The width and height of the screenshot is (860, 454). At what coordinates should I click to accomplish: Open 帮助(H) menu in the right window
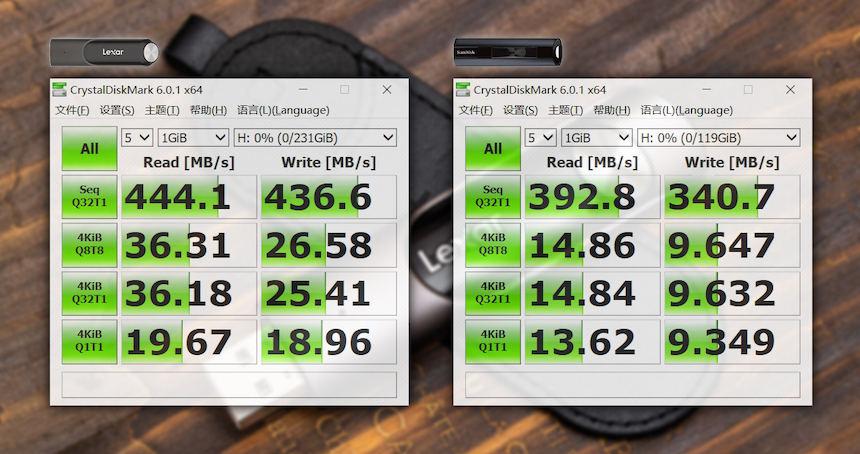[x=612, y=110]
